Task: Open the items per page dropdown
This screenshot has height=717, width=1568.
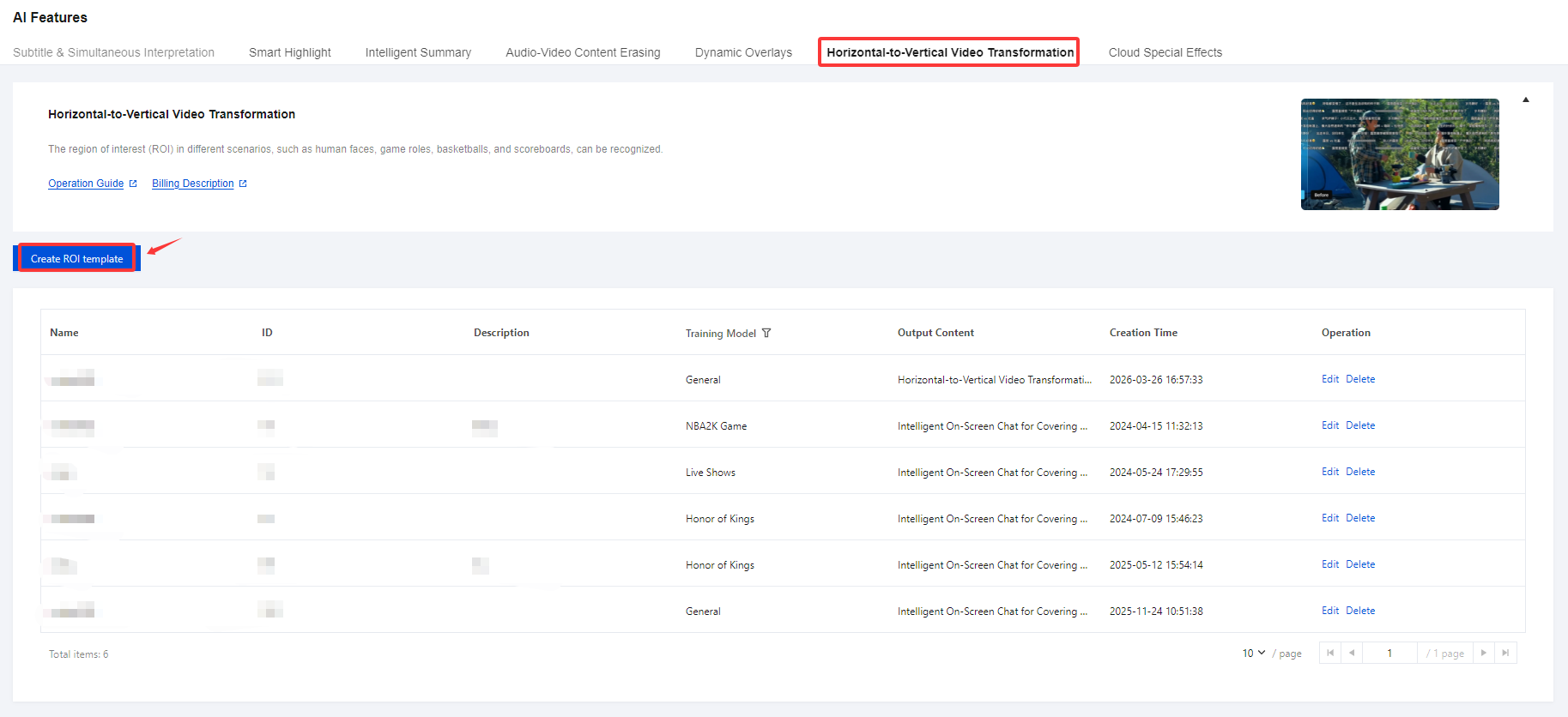Action: click(x=1253, y=654)
